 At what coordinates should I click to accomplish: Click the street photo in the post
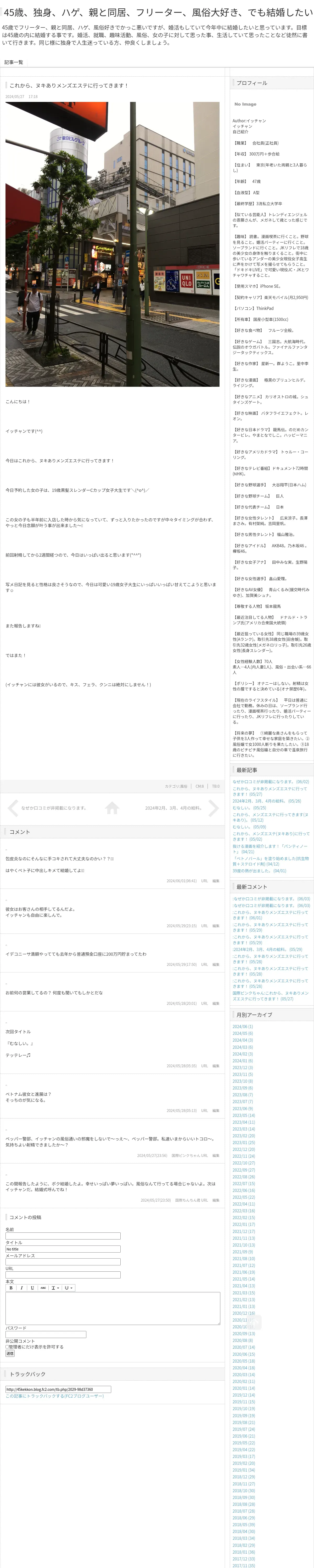112,244
